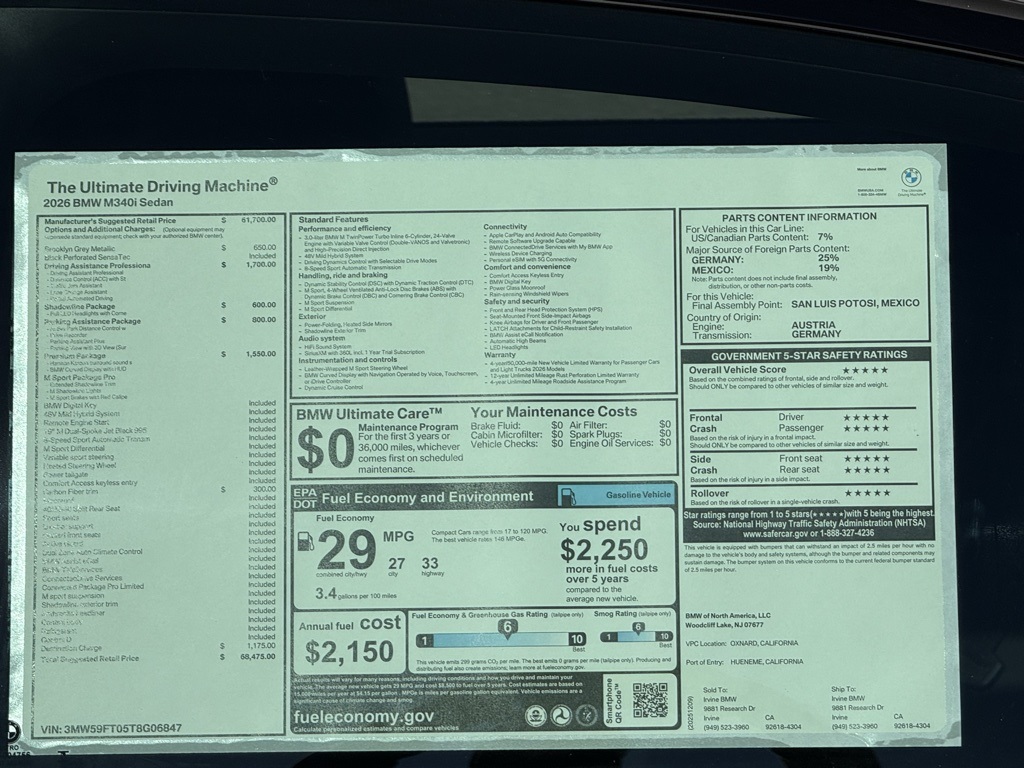The image size is (1024, 768).
Task: Click the Rollover five-star rating
Action: (865, 493)
